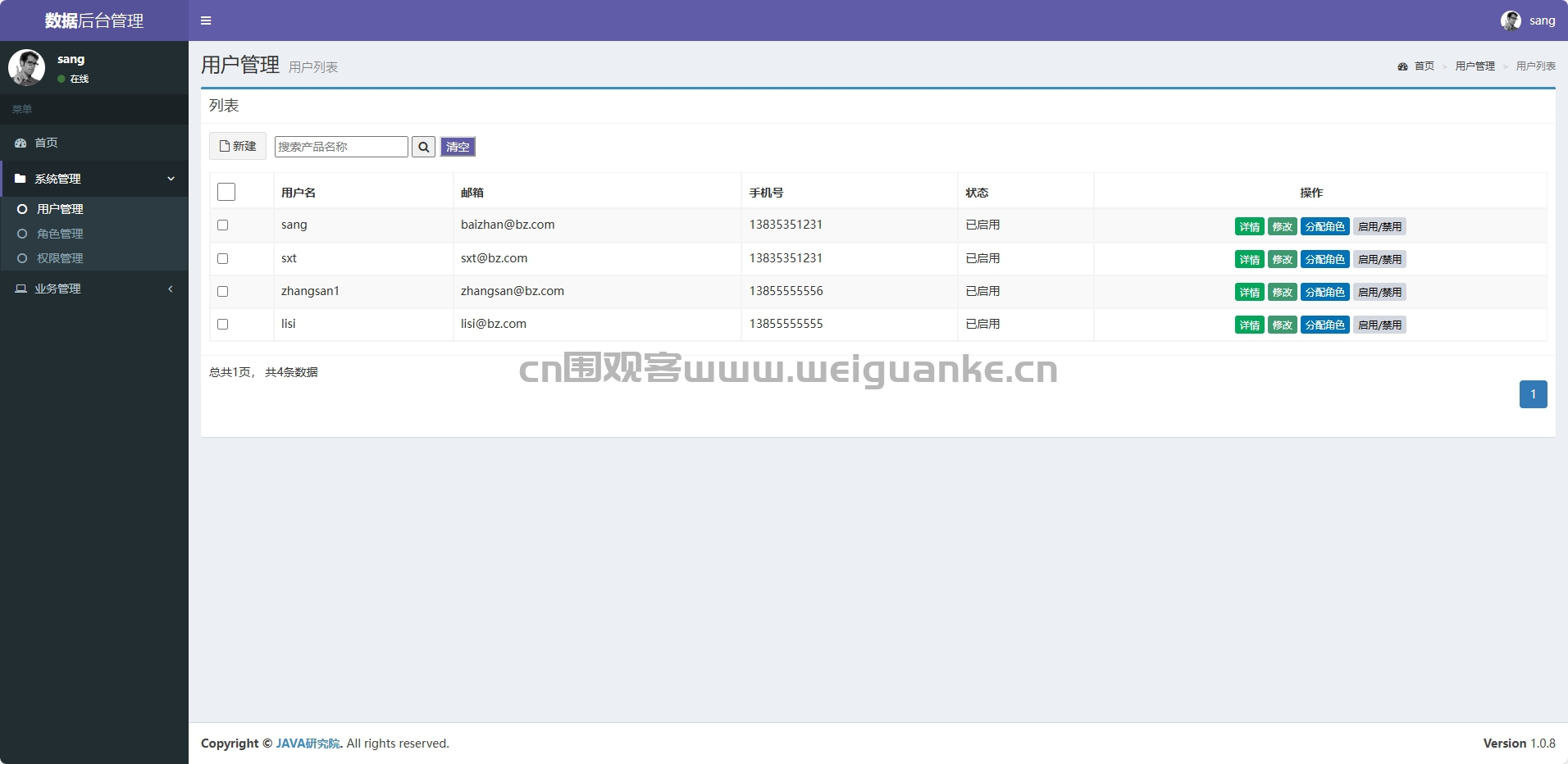Open the JAVA研究院 footer link
The width and height of the screenshot is (1568, 764).
[308, 744]
